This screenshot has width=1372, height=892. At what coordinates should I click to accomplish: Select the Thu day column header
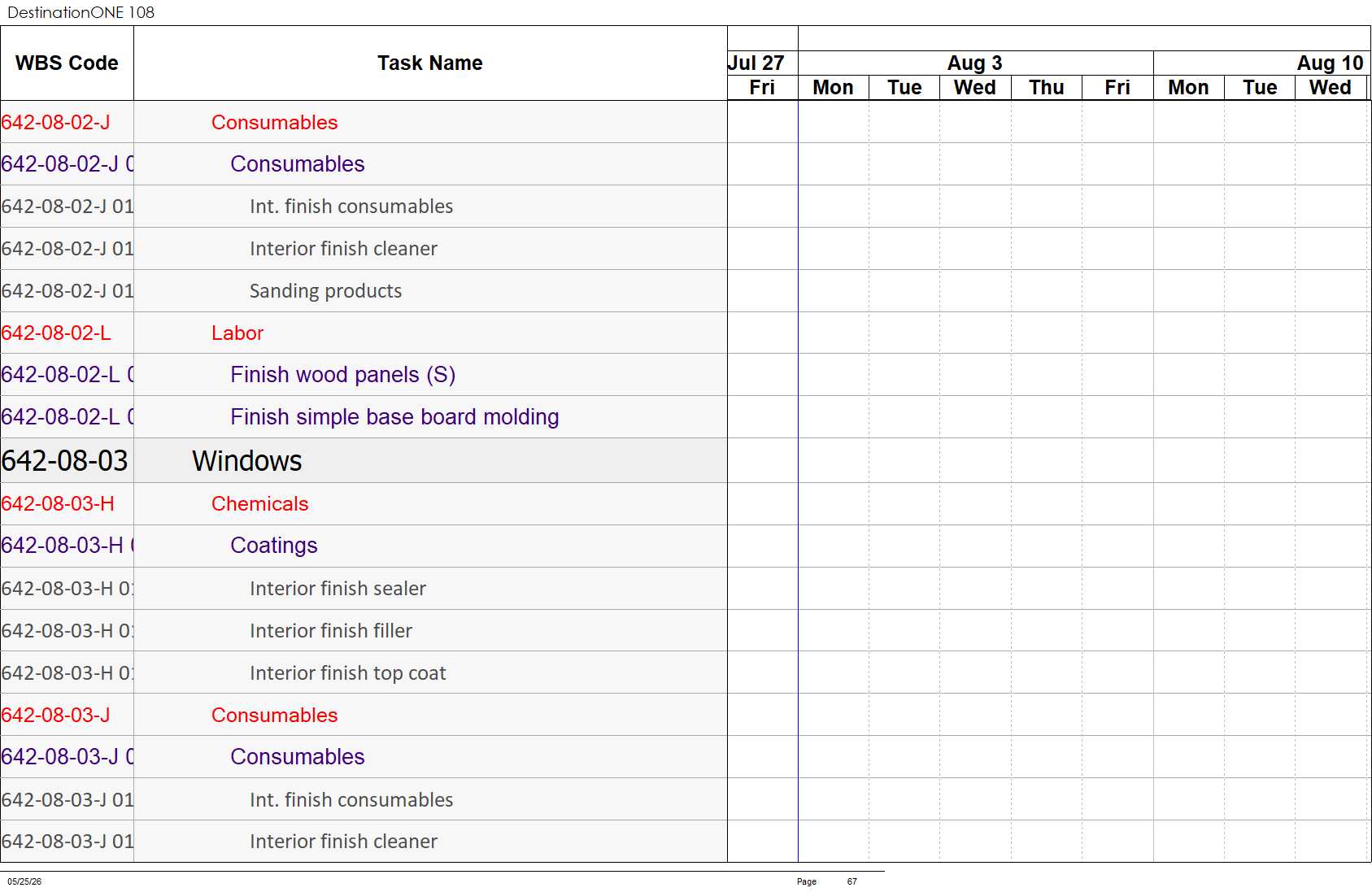(x=1047, y=88)
